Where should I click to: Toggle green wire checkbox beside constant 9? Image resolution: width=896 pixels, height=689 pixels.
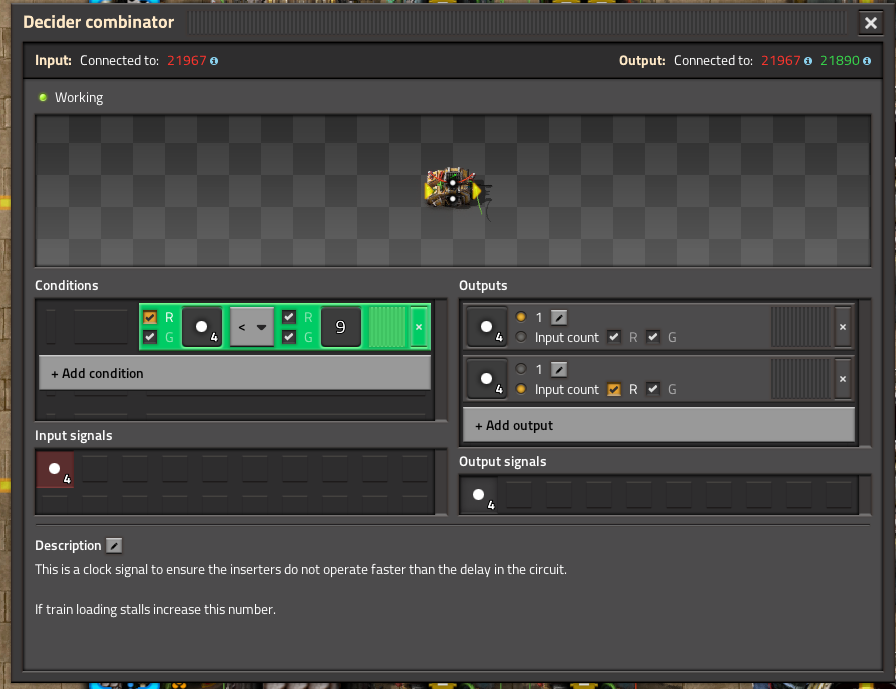point(289,337)
